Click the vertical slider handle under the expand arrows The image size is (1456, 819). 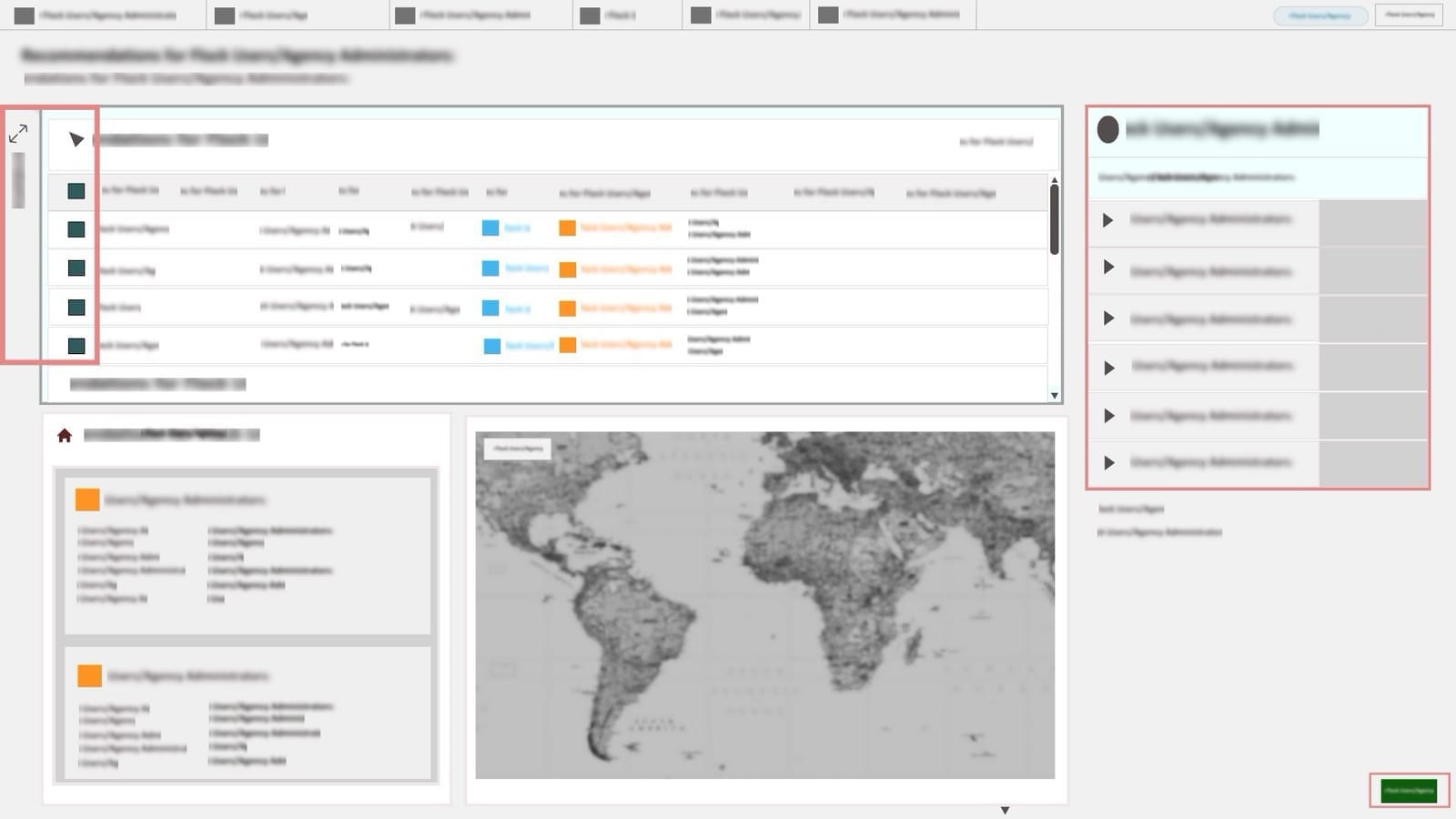pyautogui.click(x=18, y=180)
